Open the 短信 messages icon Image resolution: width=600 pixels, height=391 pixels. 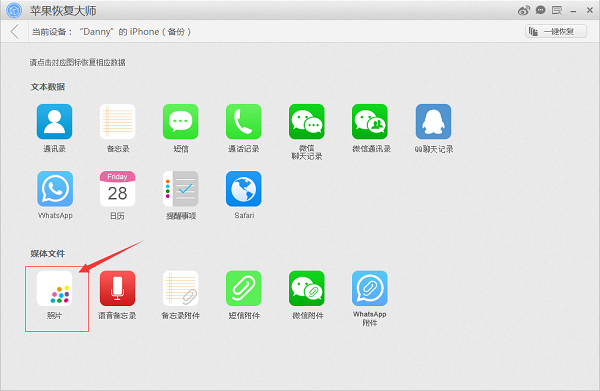(x=181, y=122)
